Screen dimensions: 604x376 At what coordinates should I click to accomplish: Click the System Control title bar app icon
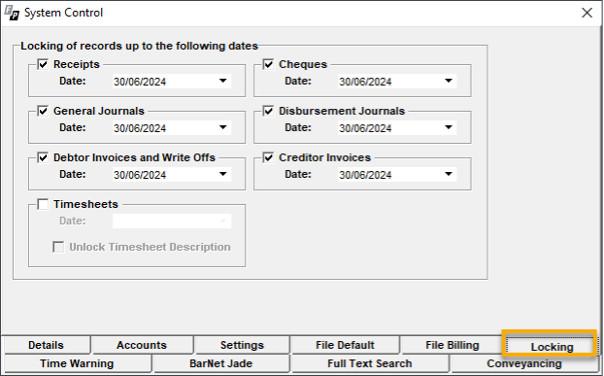(12, 13)
